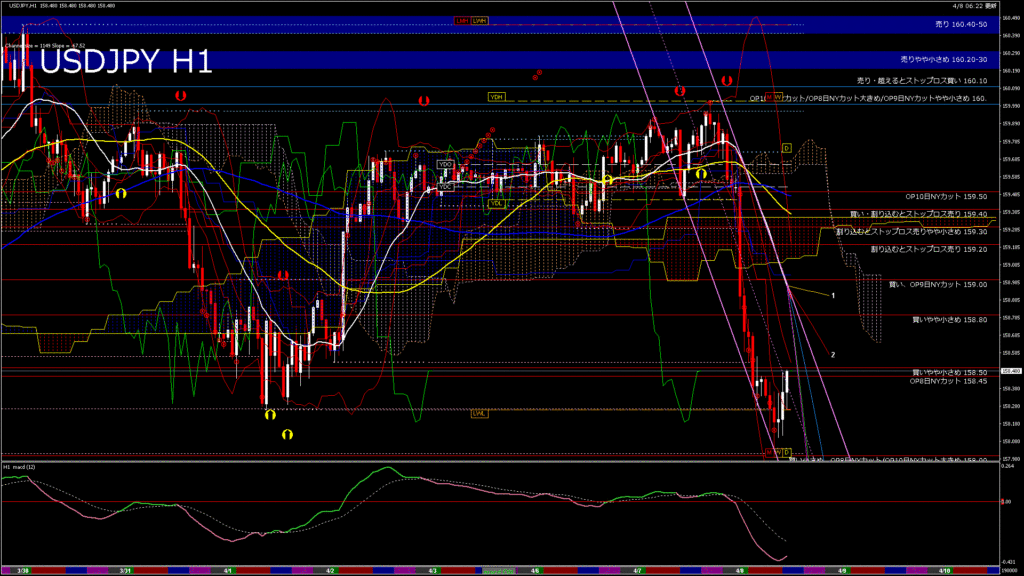Viewport: 1024px width, 576px height.
Task: Select the 割り込むとストップロス売り 159.20 label
Action: click(929, 249)
